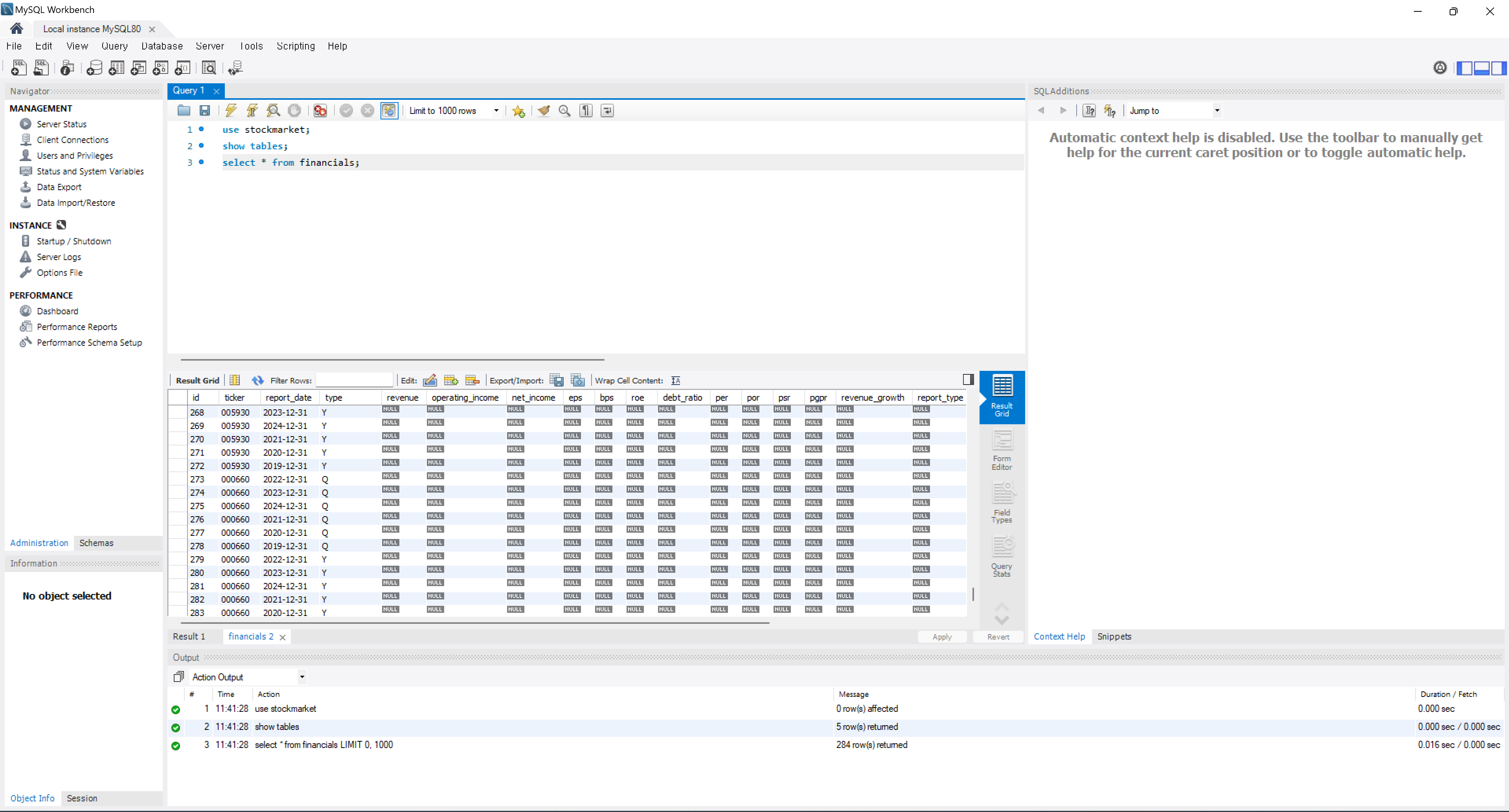Execute the SQL script with lightning icon

click(231, 111)
